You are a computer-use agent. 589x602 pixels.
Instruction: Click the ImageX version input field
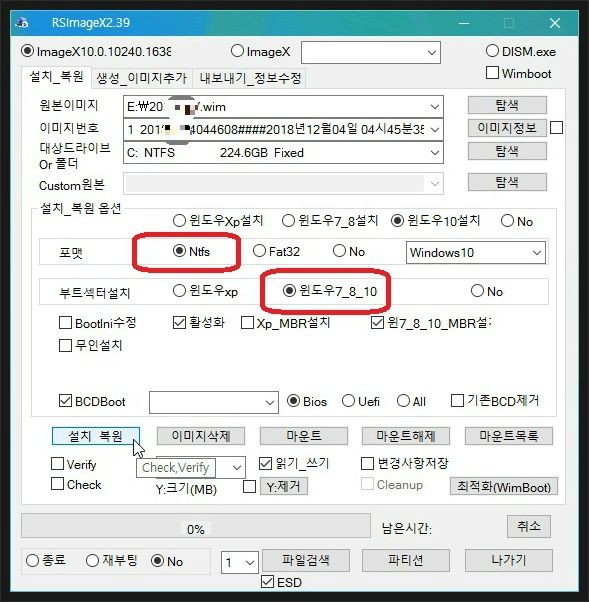pyautogui.click(x=371, y=52)
